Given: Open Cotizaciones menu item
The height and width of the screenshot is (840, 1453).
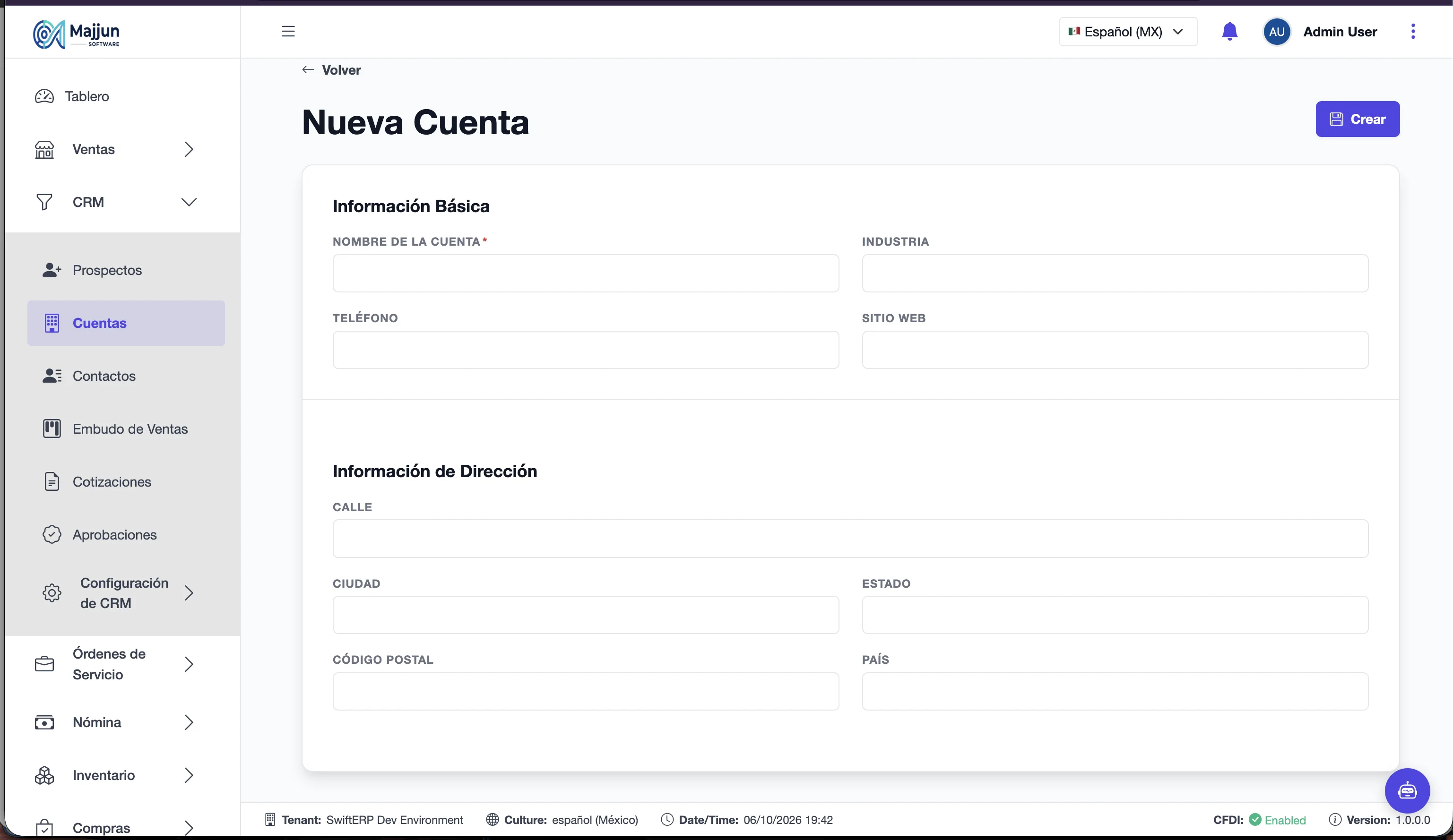Looking at the screenshot, I should click(126, 481).
